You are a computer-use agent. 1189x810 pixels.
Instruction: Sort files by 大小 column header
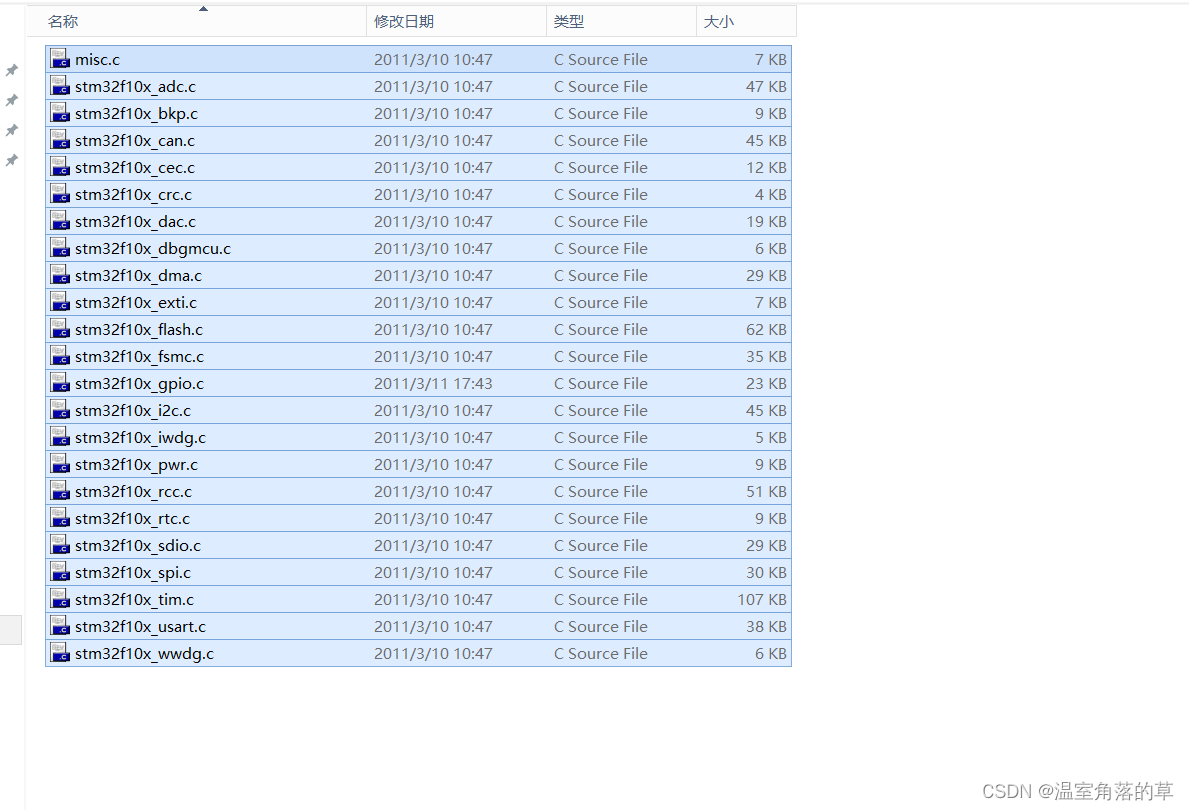pos(746,21)
